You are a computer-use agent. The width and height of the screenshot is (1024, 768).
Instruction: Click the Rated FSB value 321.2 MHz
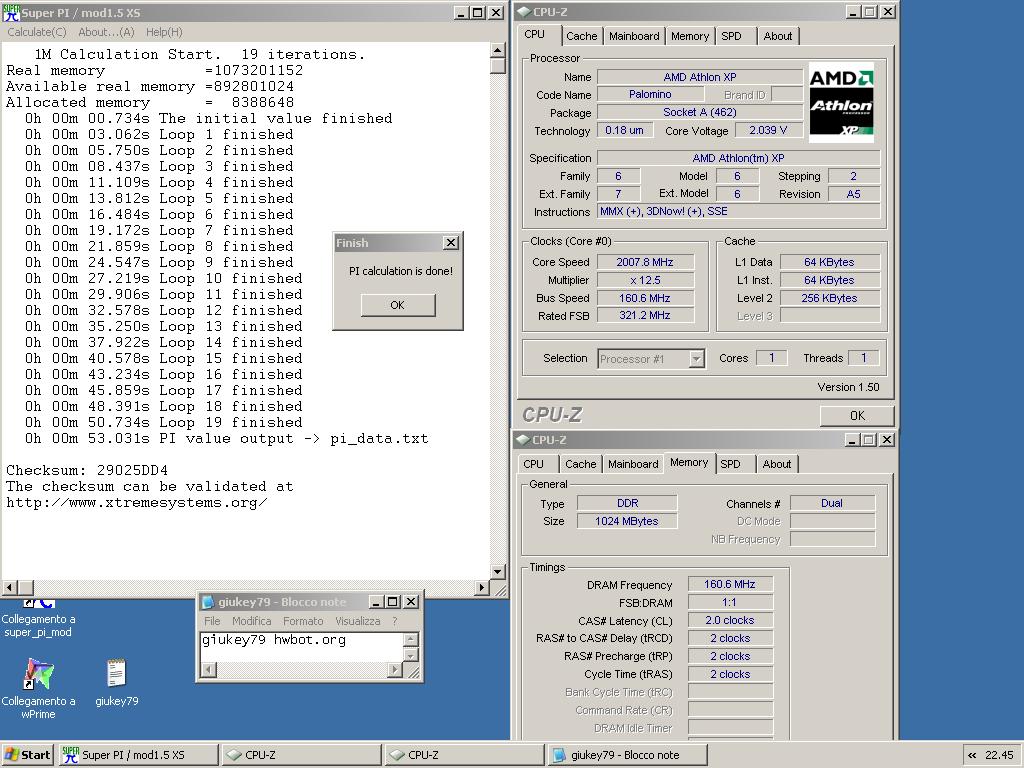(645, 315)
